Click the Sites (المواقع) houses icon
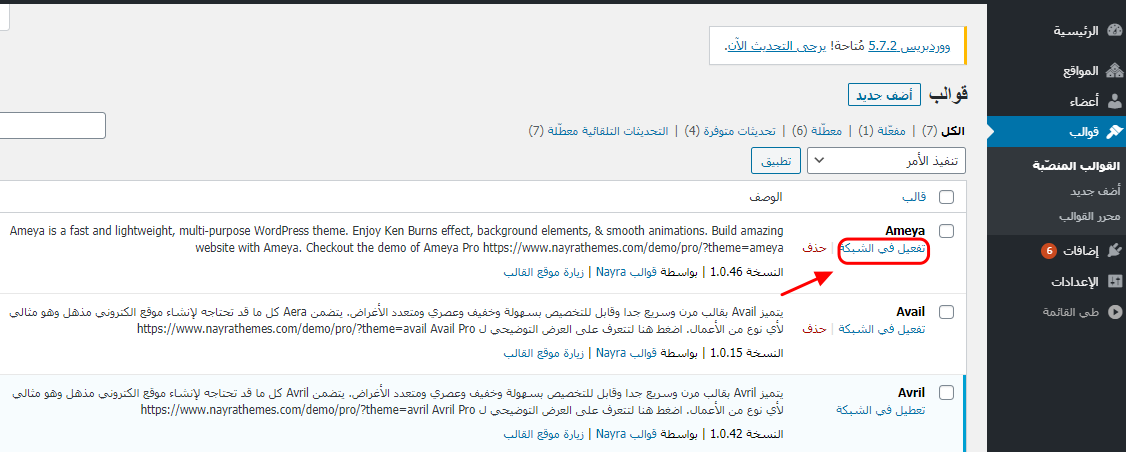The height and width of the screenshot is (452, 1126). (1114, 71)
